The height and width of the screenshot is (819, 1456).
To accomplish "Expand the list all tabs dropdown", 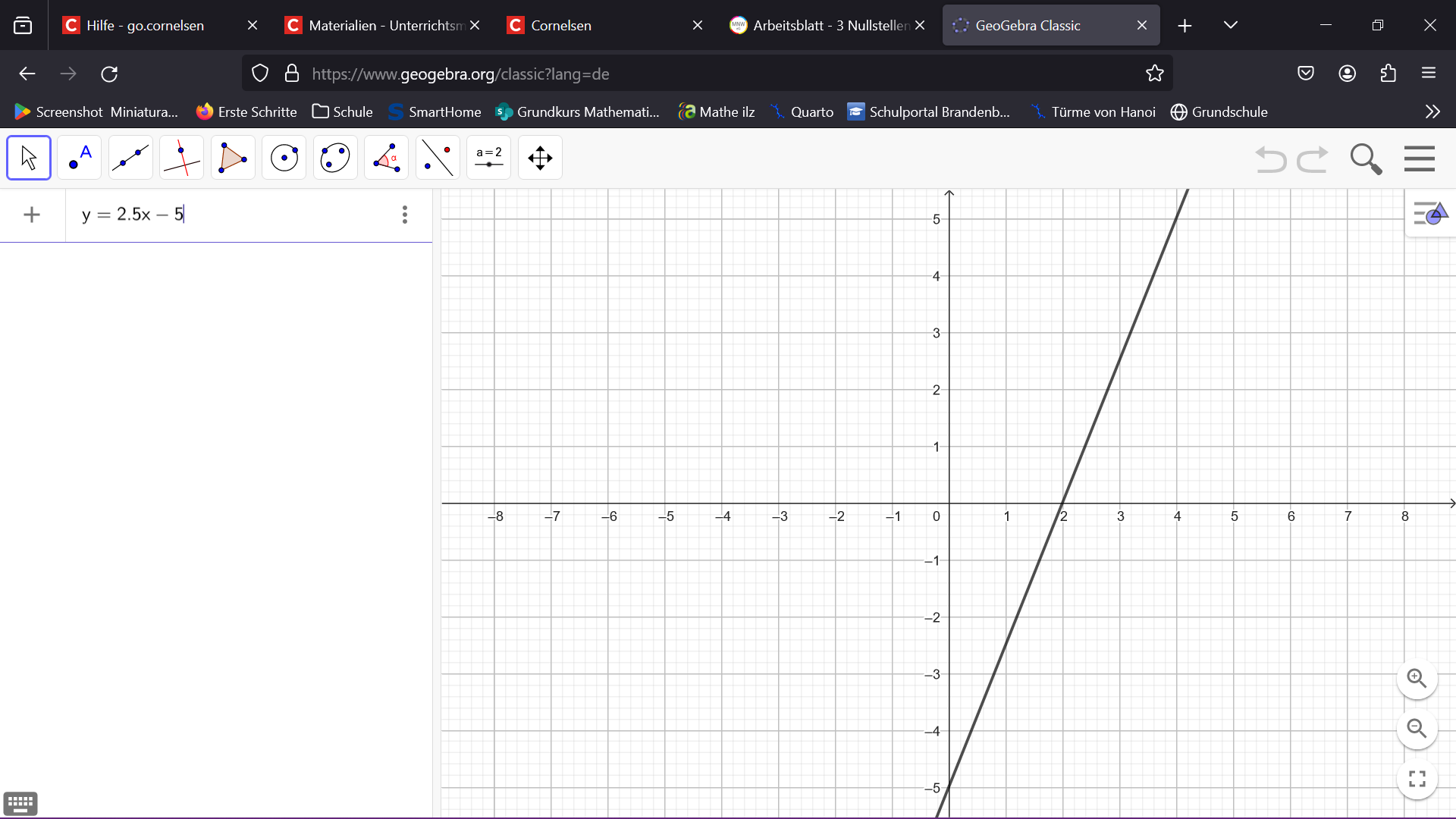I will coord(1231,25).
